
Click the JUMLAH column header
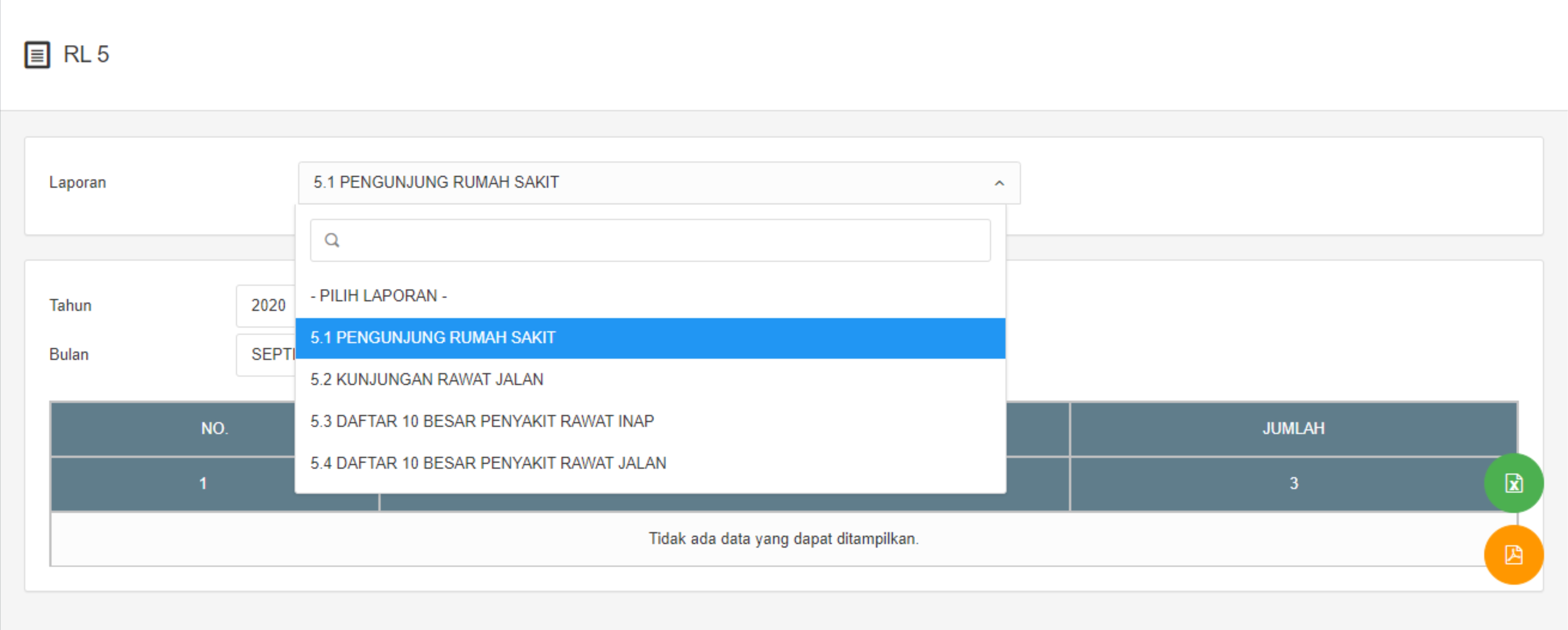click(1293, 429)
